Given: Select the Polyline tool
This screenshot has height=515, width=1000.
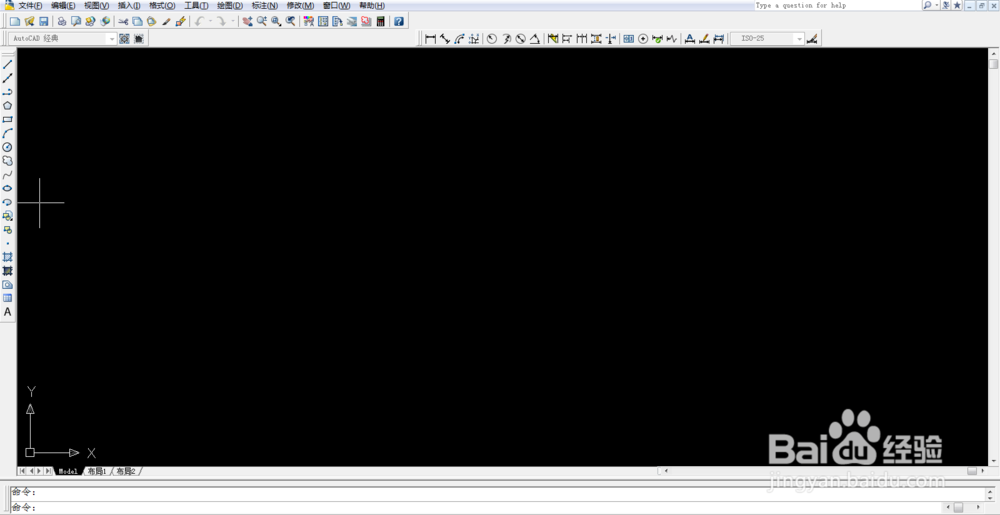Looking at the screenshot, I should point(8,92).
